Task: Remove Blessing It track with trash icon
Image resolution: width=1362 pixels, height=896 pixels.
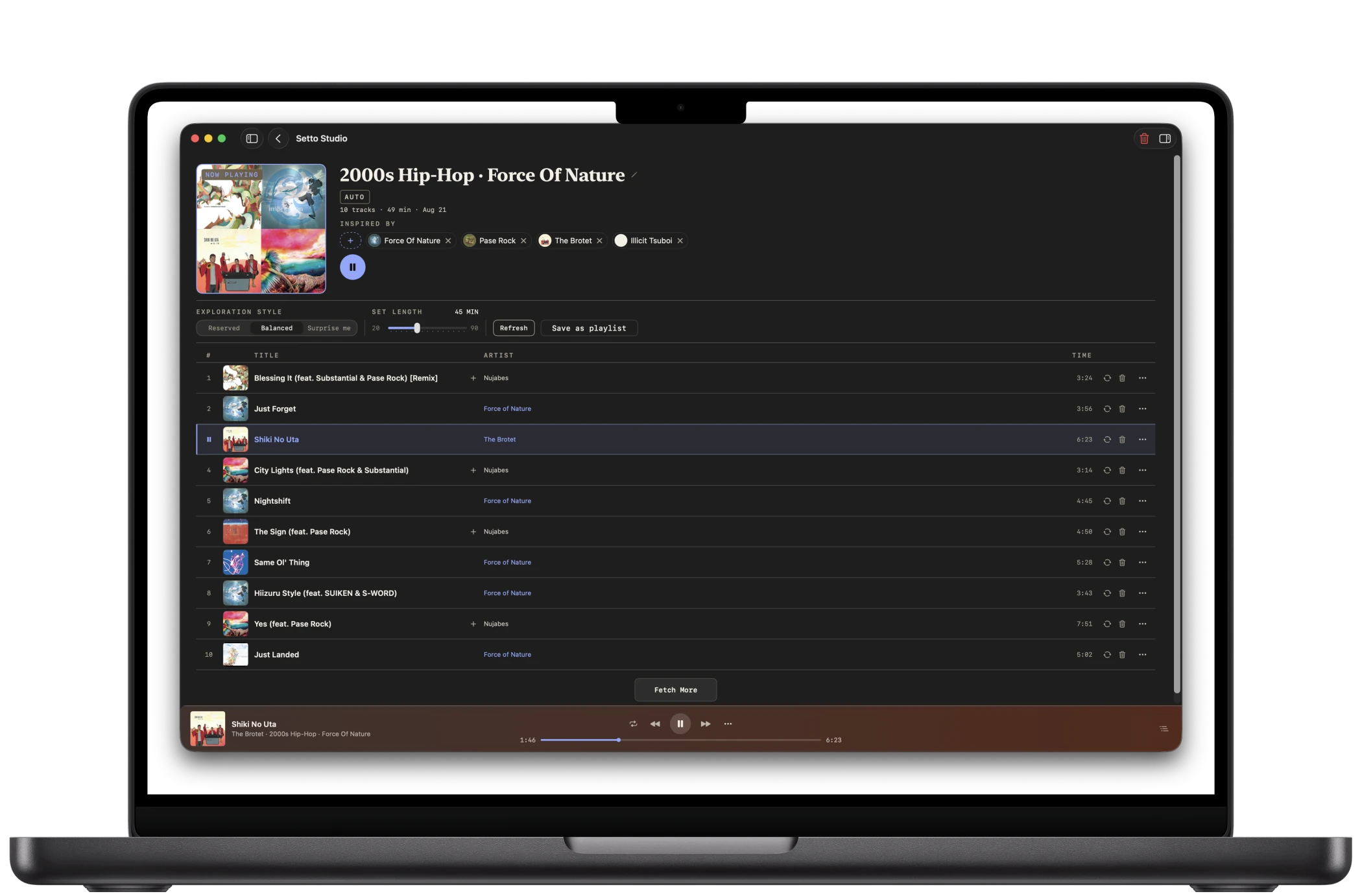Action: click(1122, 378)
